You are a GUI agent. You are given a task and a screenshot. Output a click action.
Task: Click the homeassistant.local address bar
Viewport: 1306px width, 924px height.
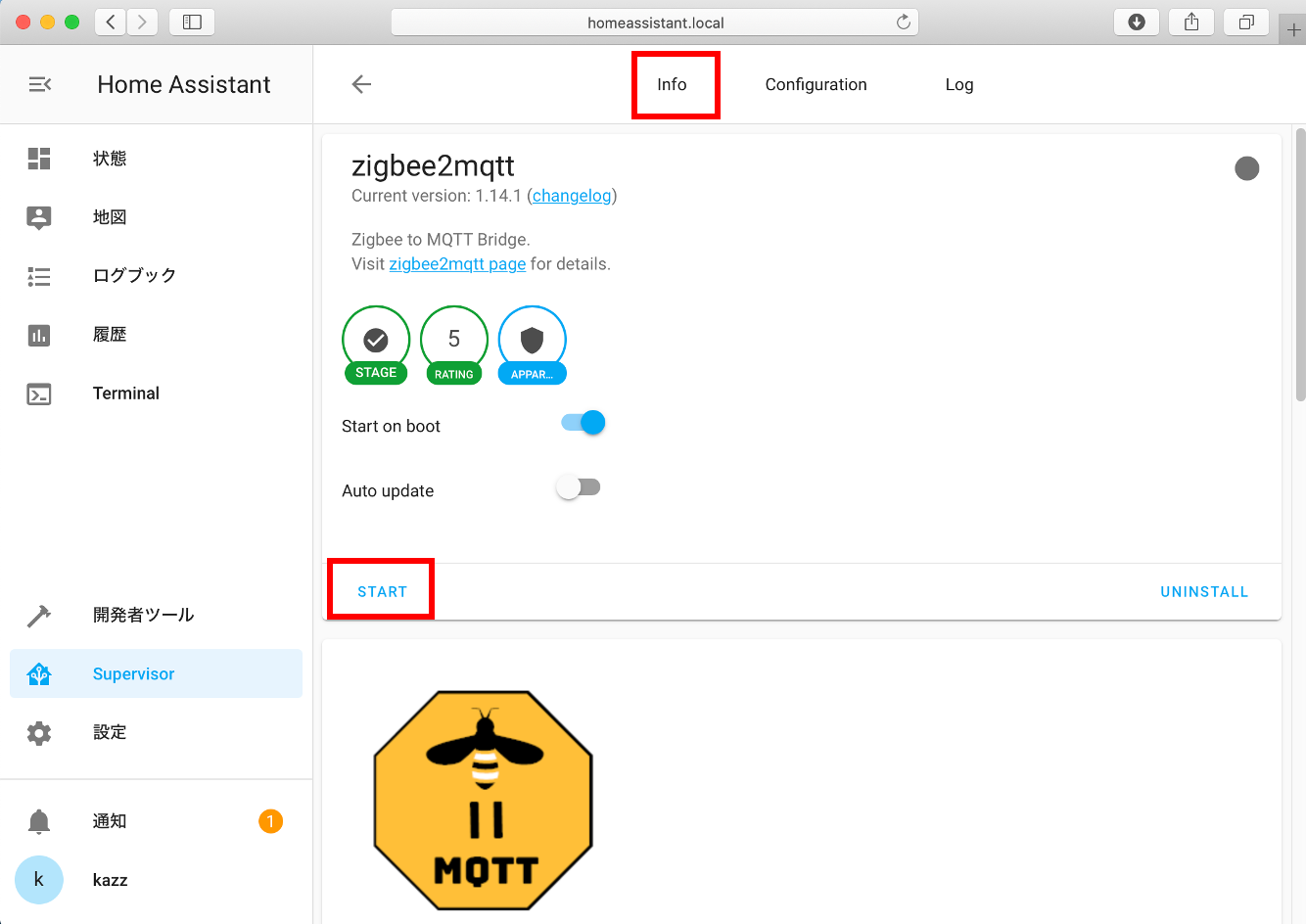(x=655, y=22)
